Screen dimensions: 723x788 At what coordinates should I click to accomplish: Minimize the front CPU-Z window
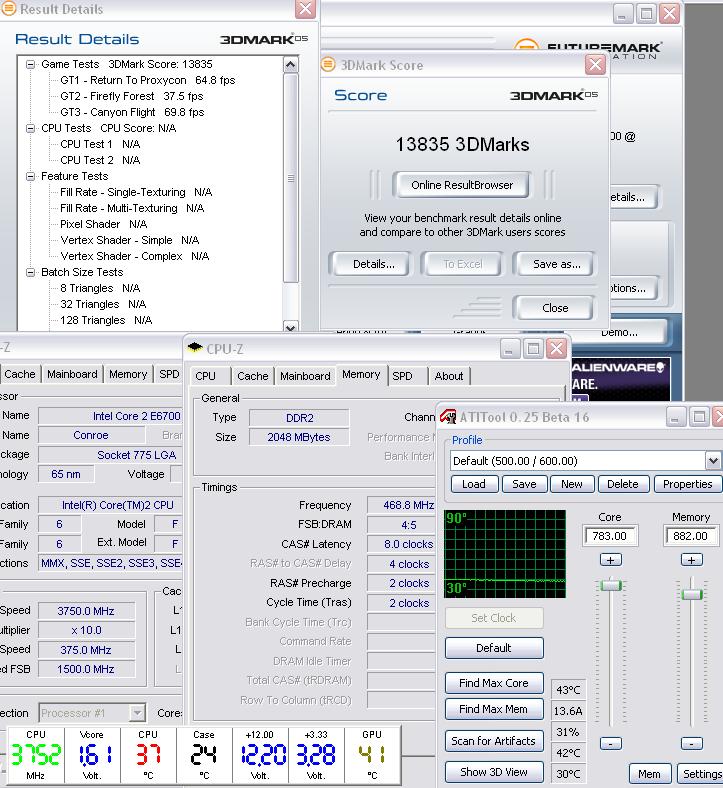coord(510,348)
